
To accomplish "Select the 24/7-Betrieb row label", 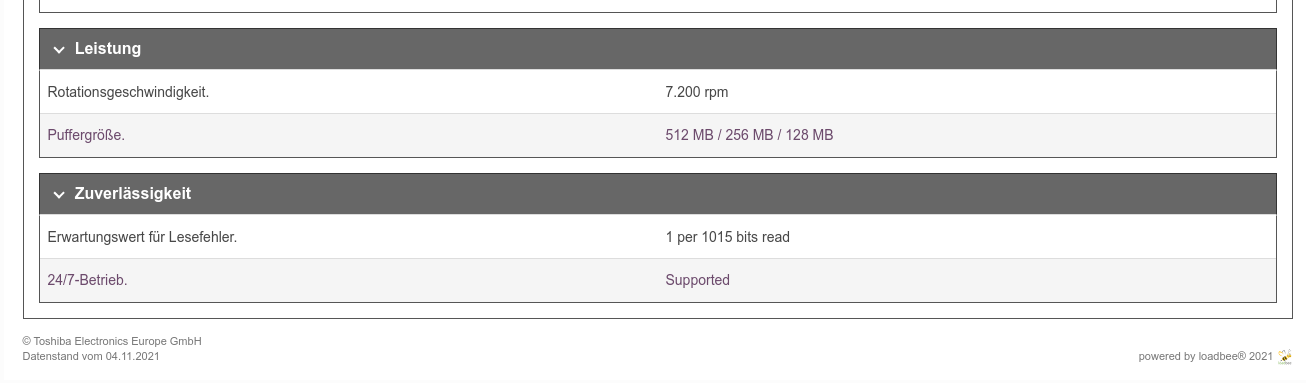I will point(87,280).
